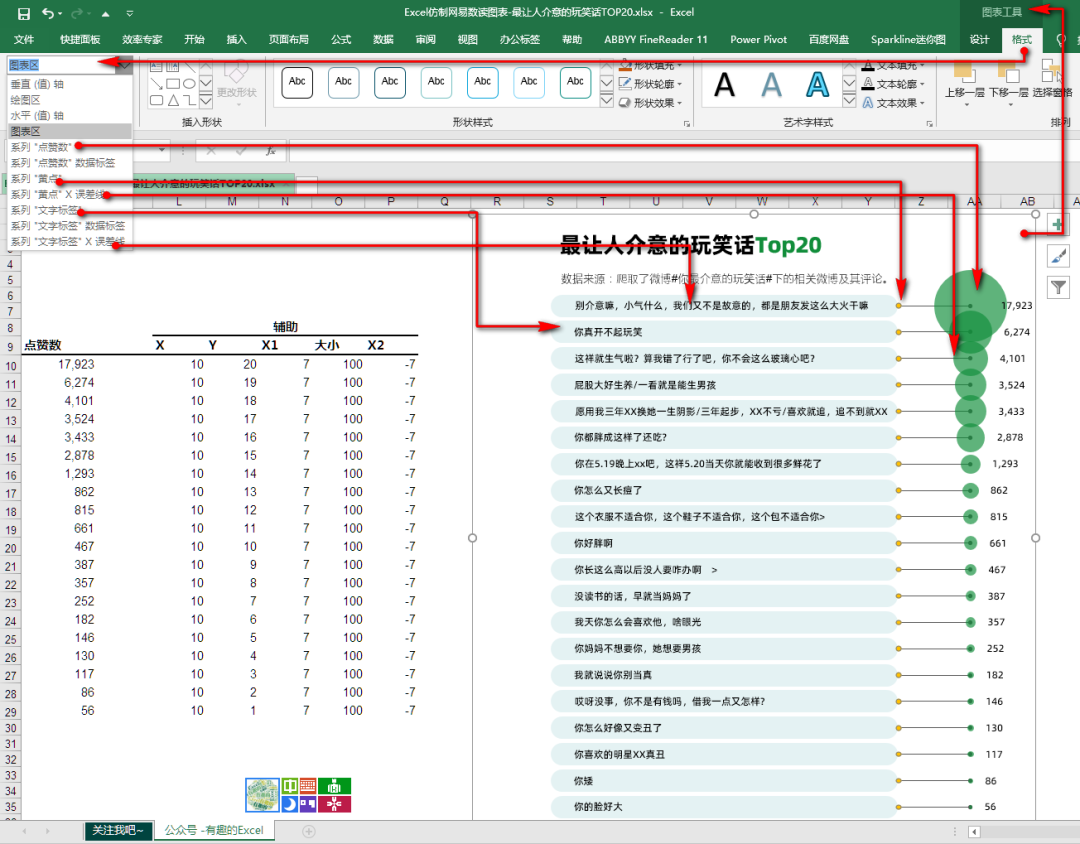The height and width of the screenshot is (844, 1080).
Task: Apply the fifth Abc shape style preset
Action: click(x=483, y=82)
